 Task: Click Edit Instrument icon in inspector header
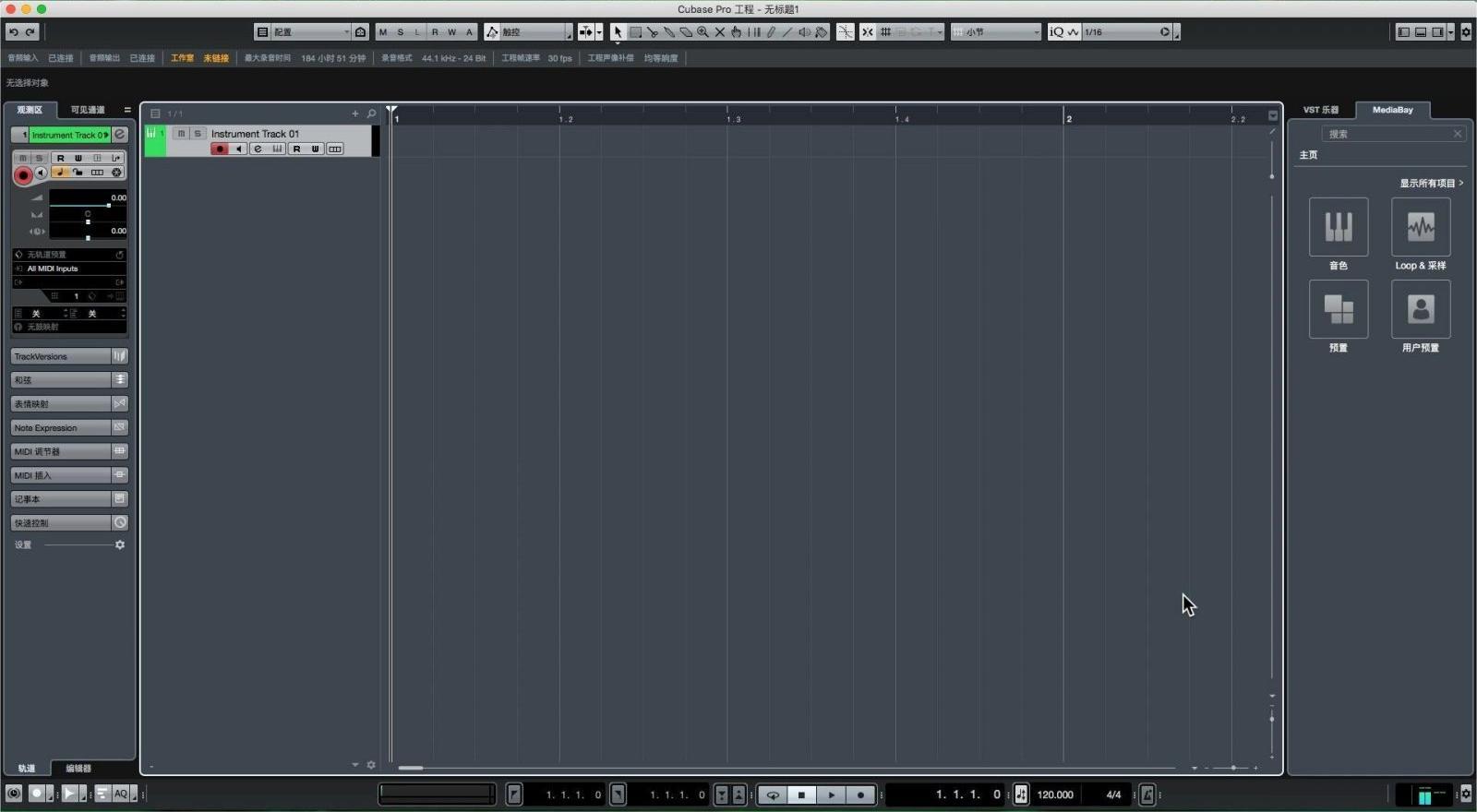[x=120, y=135]
